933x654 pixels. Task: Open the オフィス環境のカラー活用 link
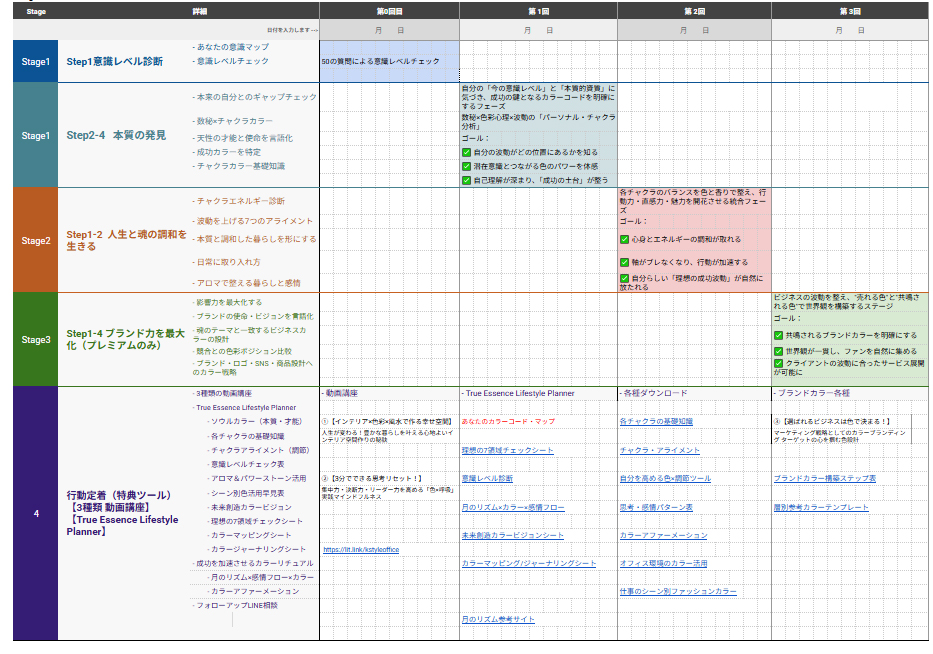pos(663,564)
